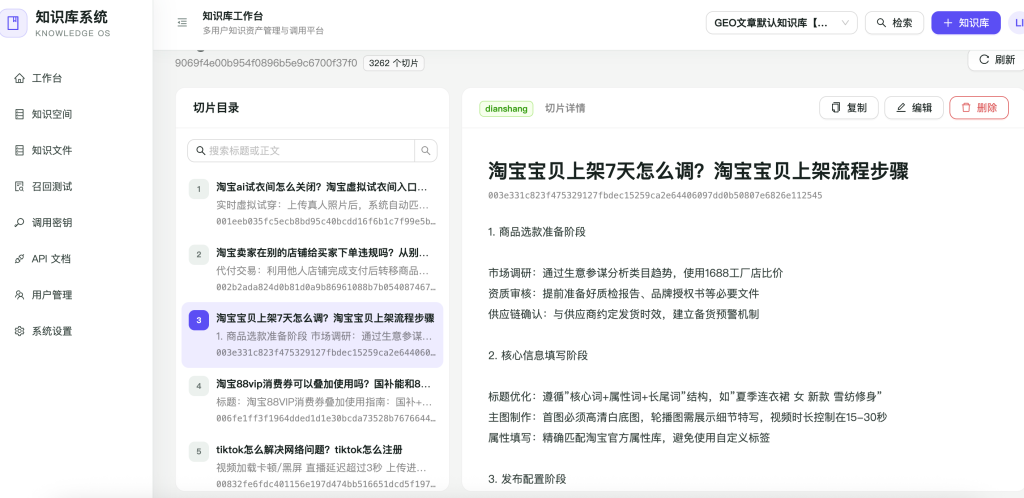Click the number 2 badge in the slice list
The height and width of the screenshot is (498, 1024).
click(199, 255)
